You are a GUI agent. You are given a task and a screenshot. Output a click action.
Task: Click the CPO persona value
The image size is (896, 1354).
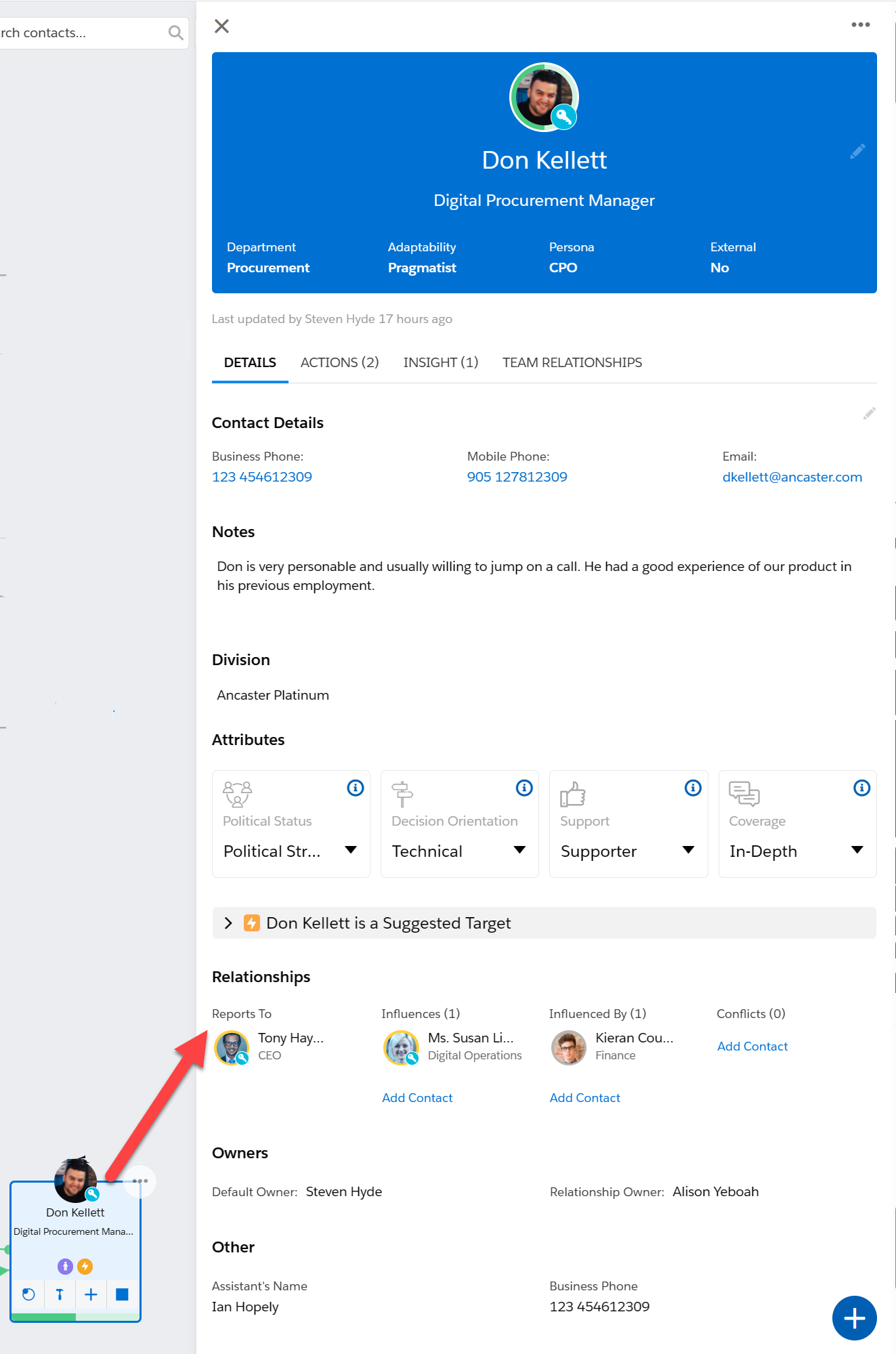(x=563, y=268)
